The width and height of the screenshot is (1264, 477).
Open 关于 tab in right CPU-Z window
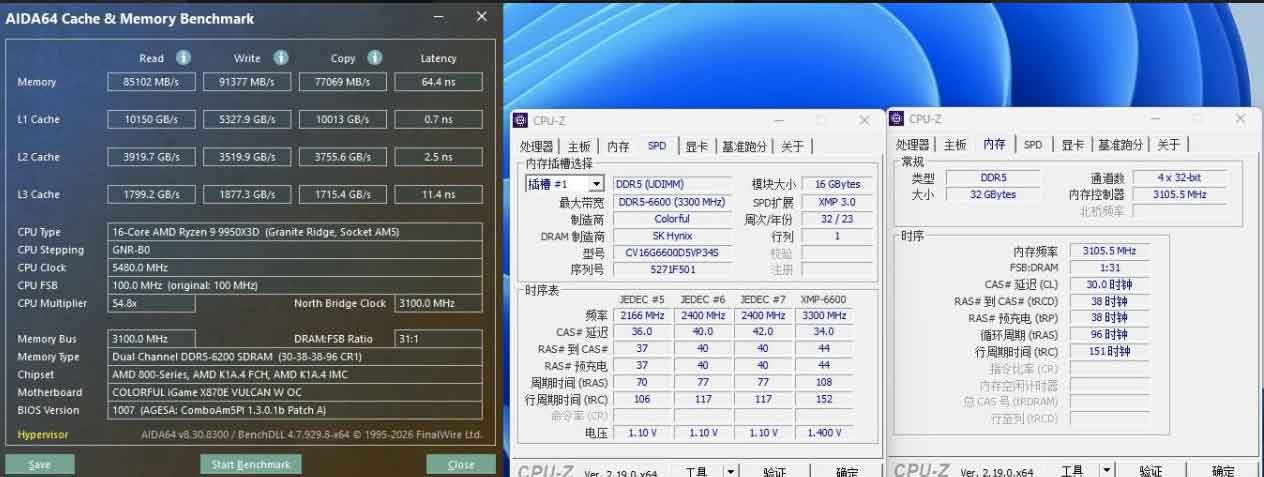click(1168, 145)
